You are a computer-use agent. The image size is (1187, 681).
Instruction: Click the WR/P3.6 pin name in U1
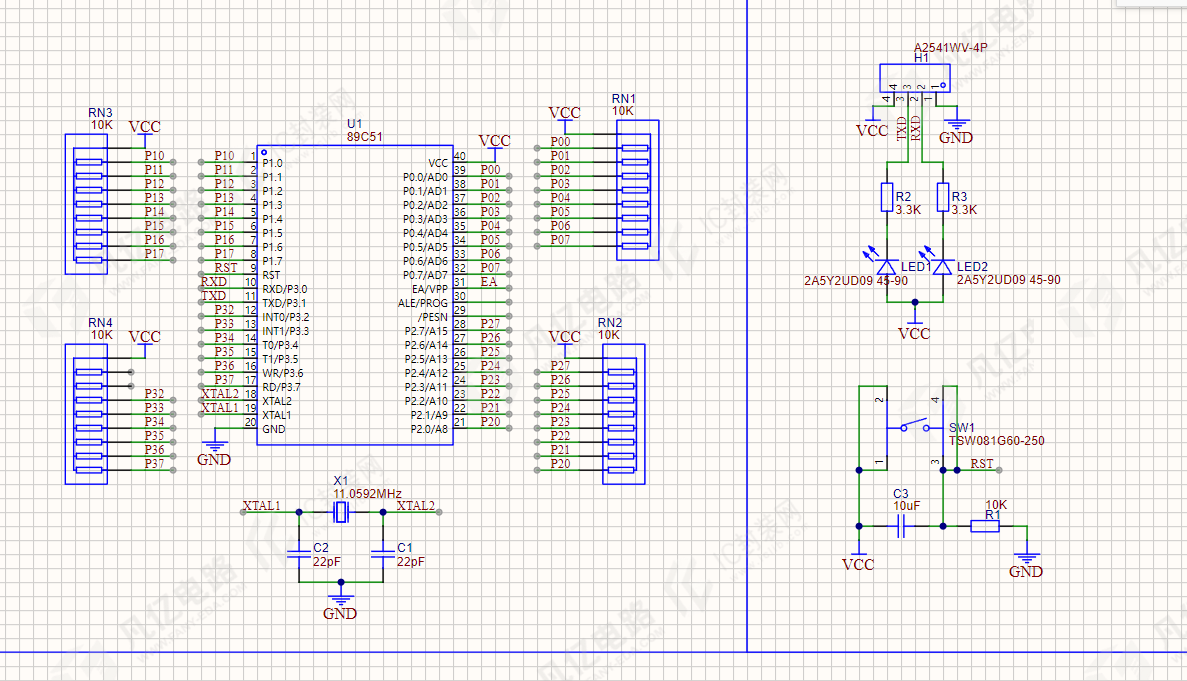point(282,373)
